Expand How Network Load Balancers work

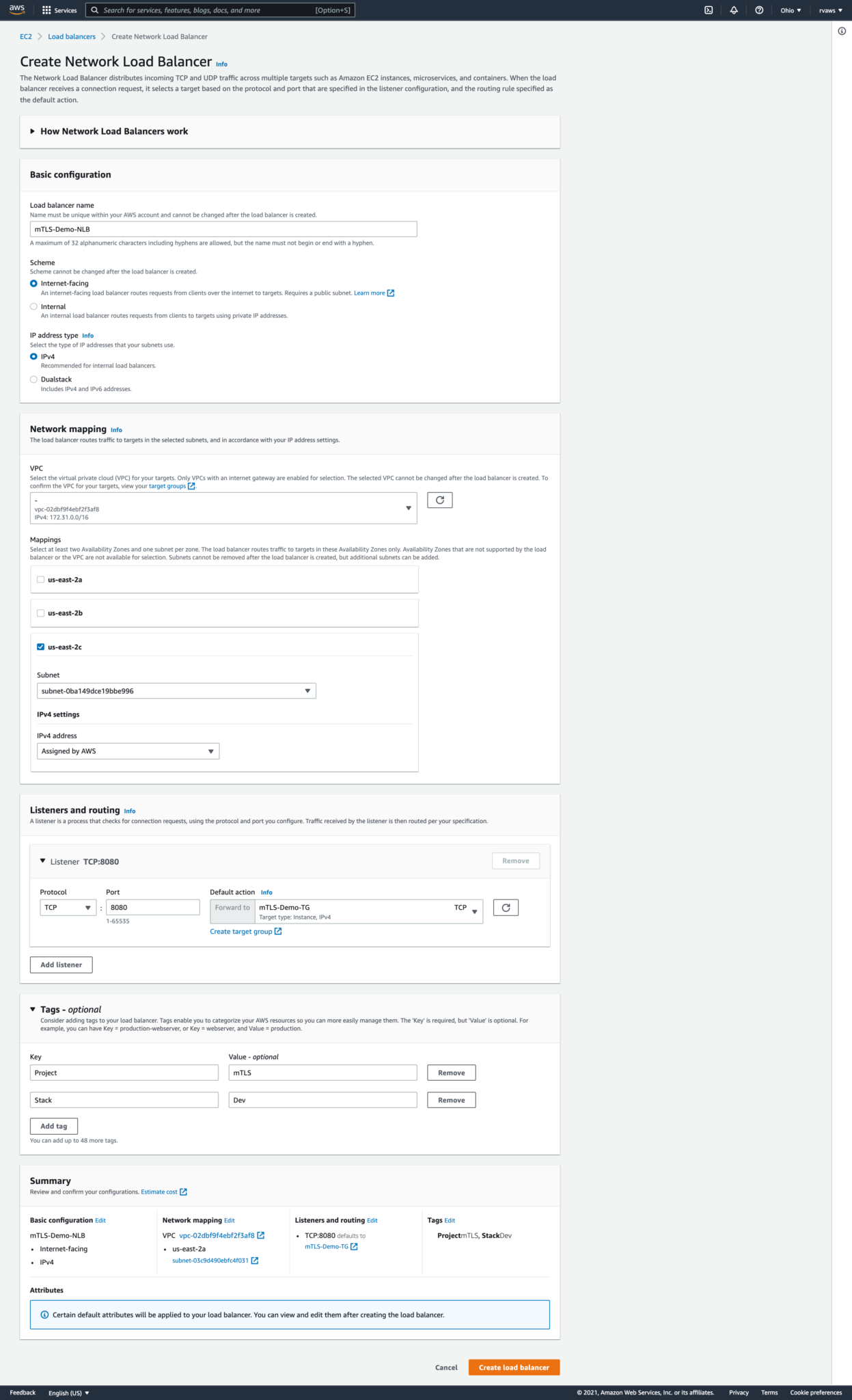coord(109,131)
